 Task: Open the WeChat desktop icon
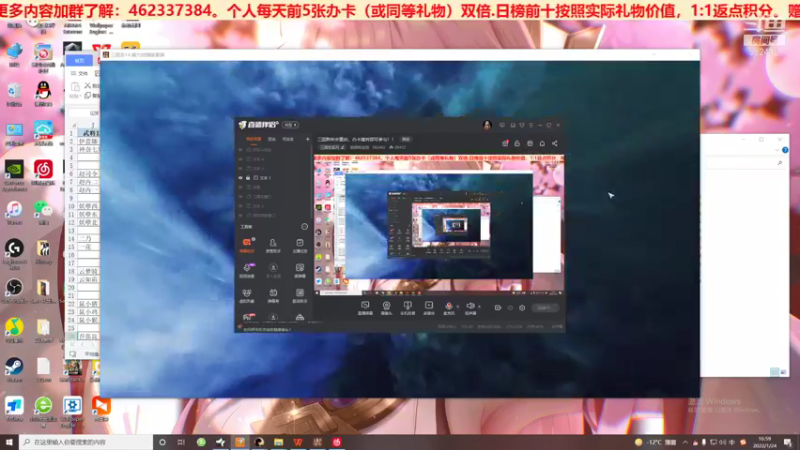click(43, 212)
